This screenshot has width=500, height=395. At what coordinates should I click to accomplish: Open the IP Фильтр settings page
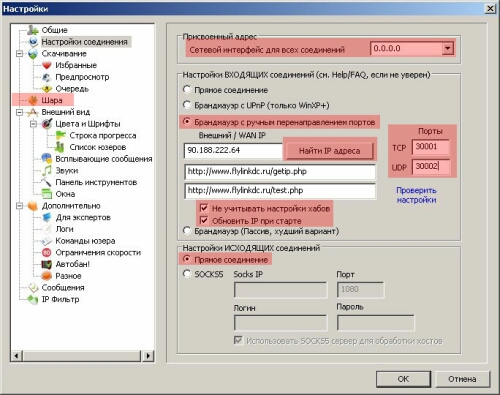coord(60,299)
